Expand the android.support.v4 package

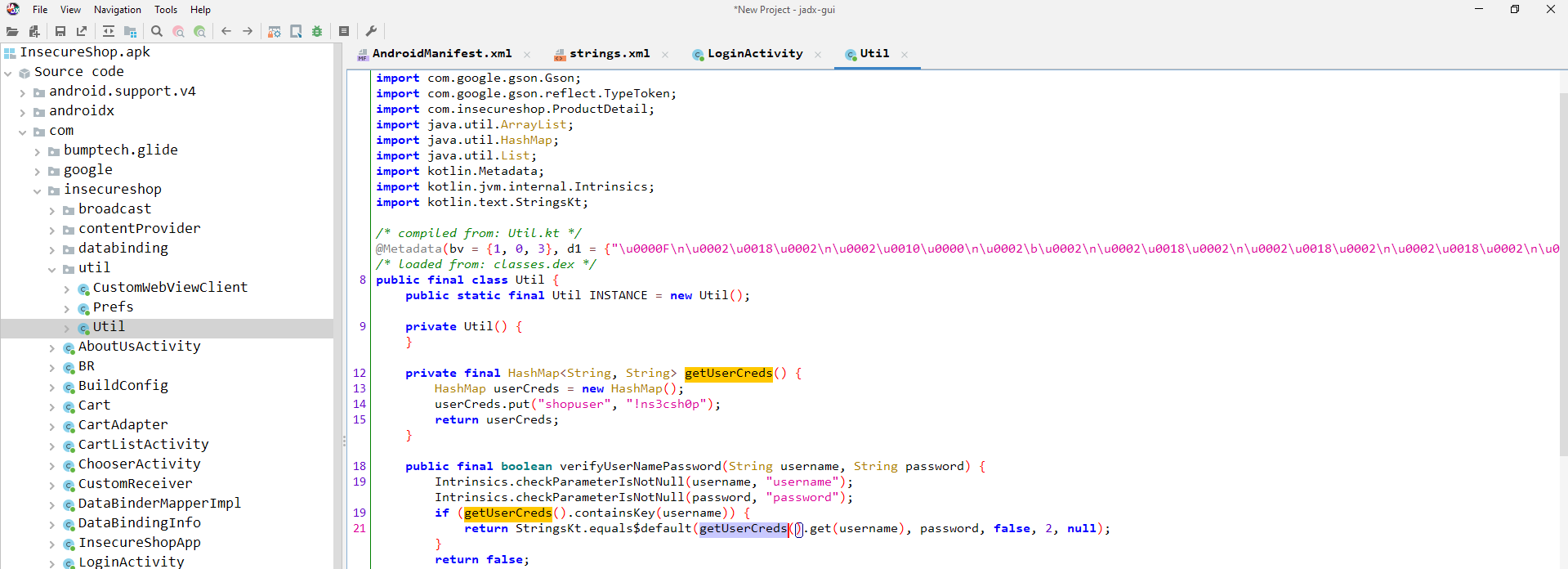(22, 92)
